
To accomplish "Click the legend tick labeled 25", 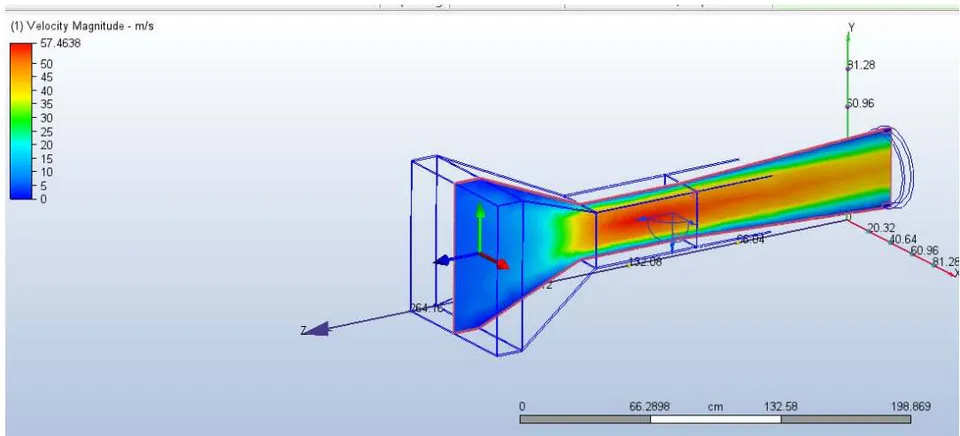I will coord(47,132).
